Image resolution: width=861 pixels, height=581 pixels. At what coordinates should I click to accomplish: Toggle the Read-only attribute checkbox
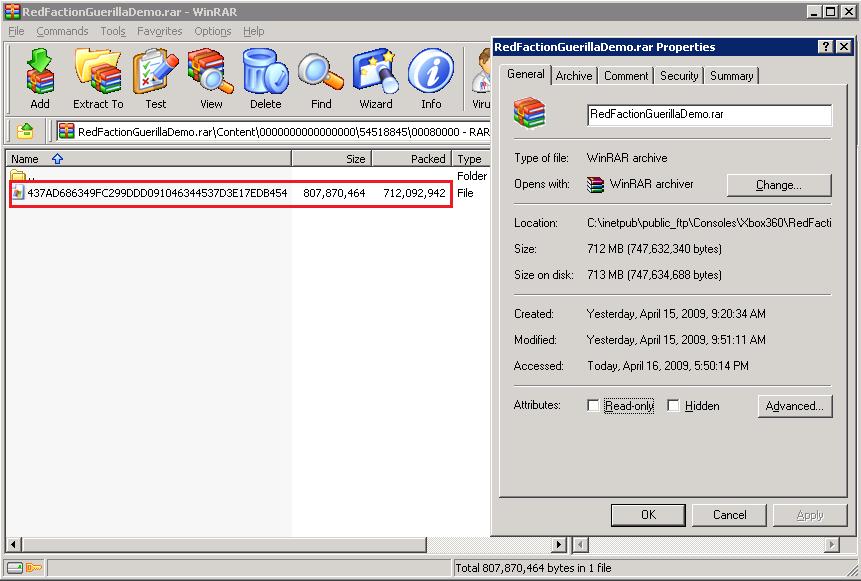point(593,405)
